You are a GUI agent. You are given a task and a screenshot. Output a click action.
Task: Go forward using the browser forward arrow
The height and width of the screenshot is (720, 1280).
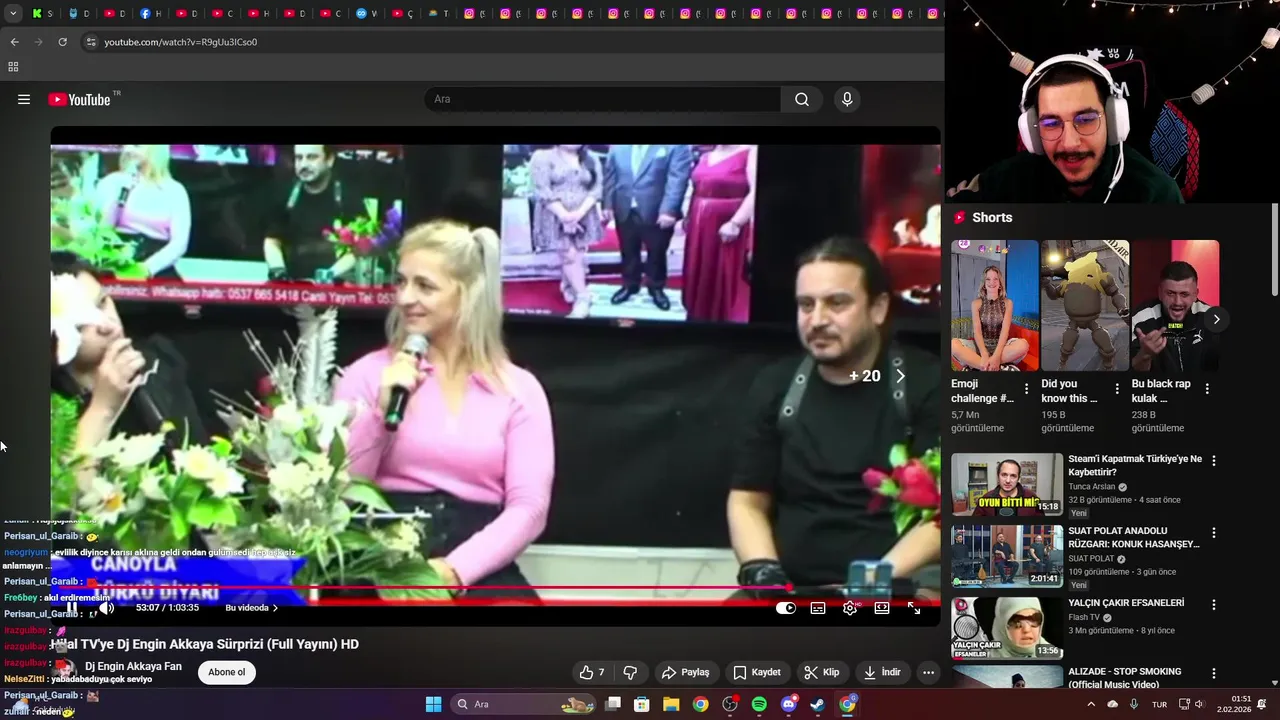point(38,42)
